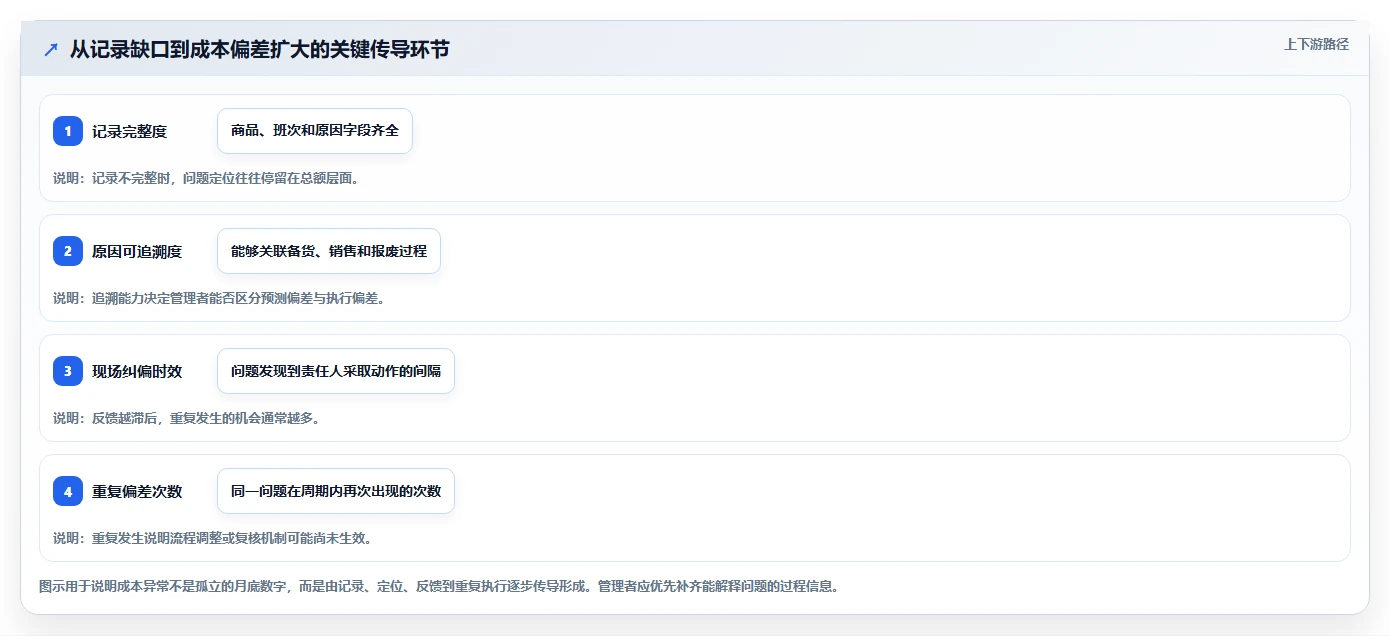
Task: Click the panel title 从记录缺口到成本偏差扩大的关键传导环节
Action: [x=260, y=49]
